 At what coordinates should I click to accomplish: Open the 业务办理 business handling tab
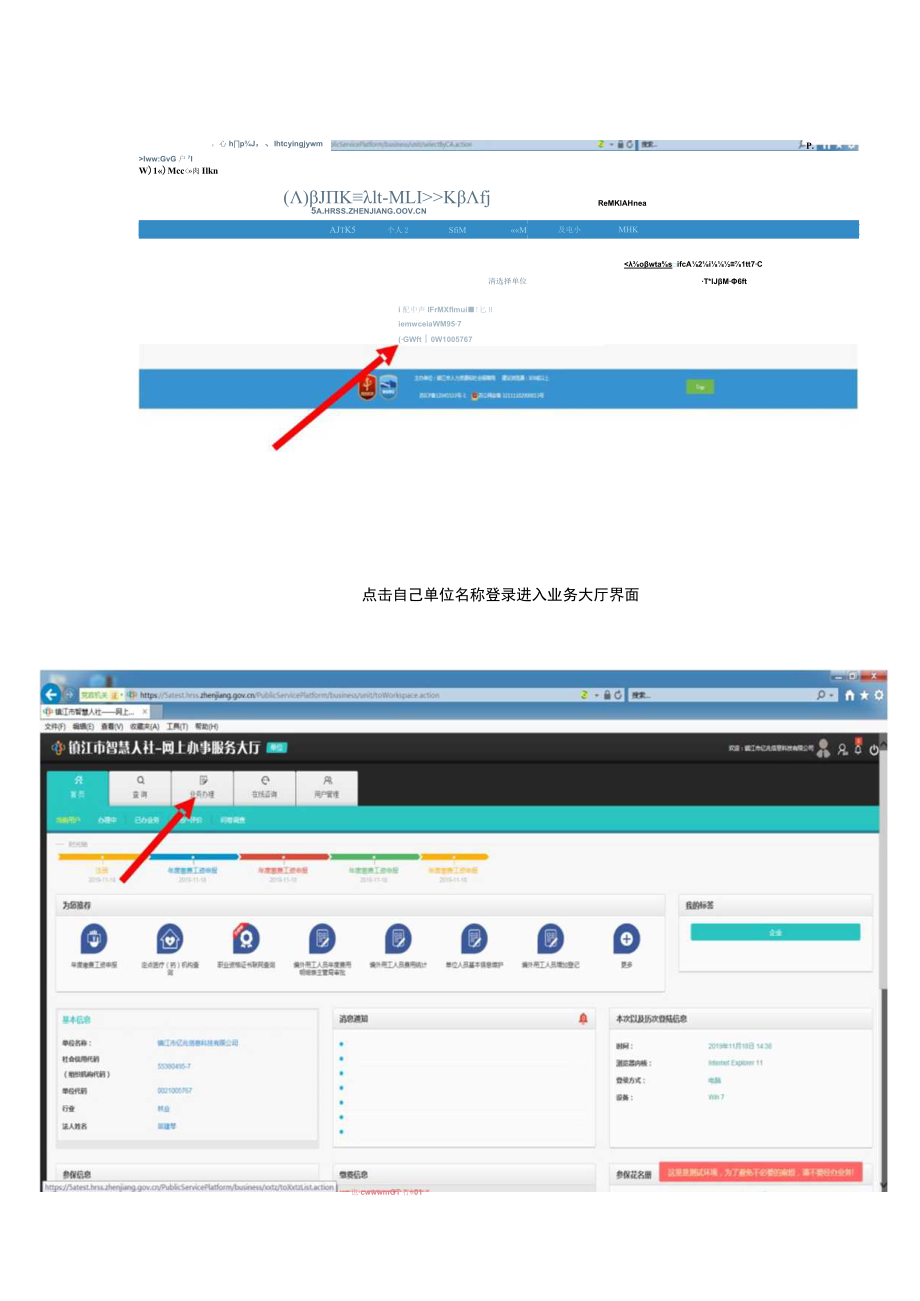pos(202,788)
